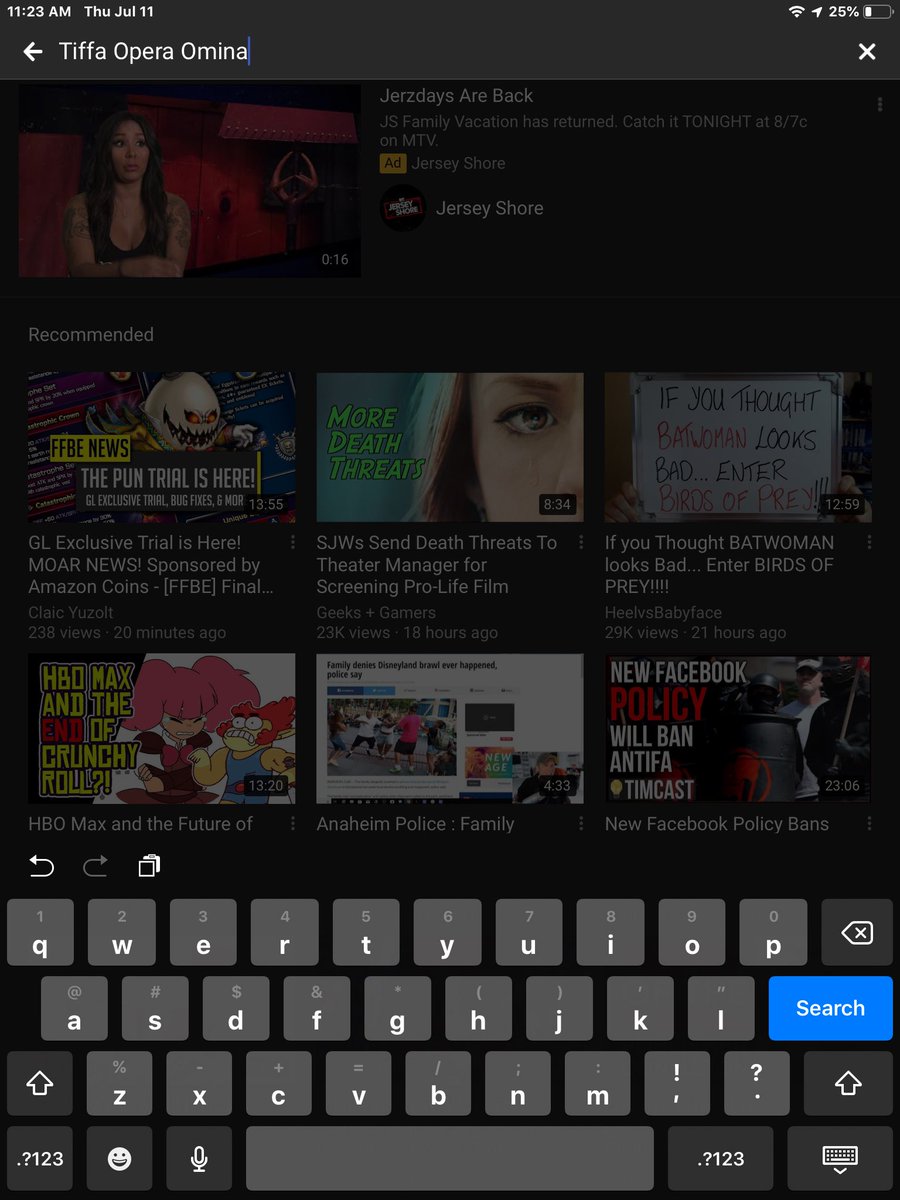Tap the l key
Screen dimensions: 900x1200
(x=720, y=1008)
